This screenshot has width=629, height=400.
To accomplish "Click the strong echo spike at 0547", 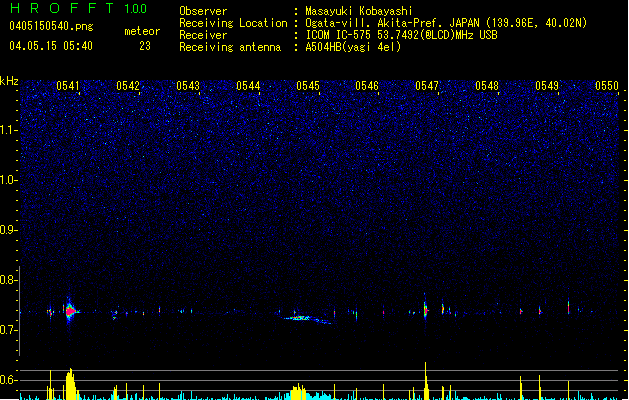I will point(426,310).
